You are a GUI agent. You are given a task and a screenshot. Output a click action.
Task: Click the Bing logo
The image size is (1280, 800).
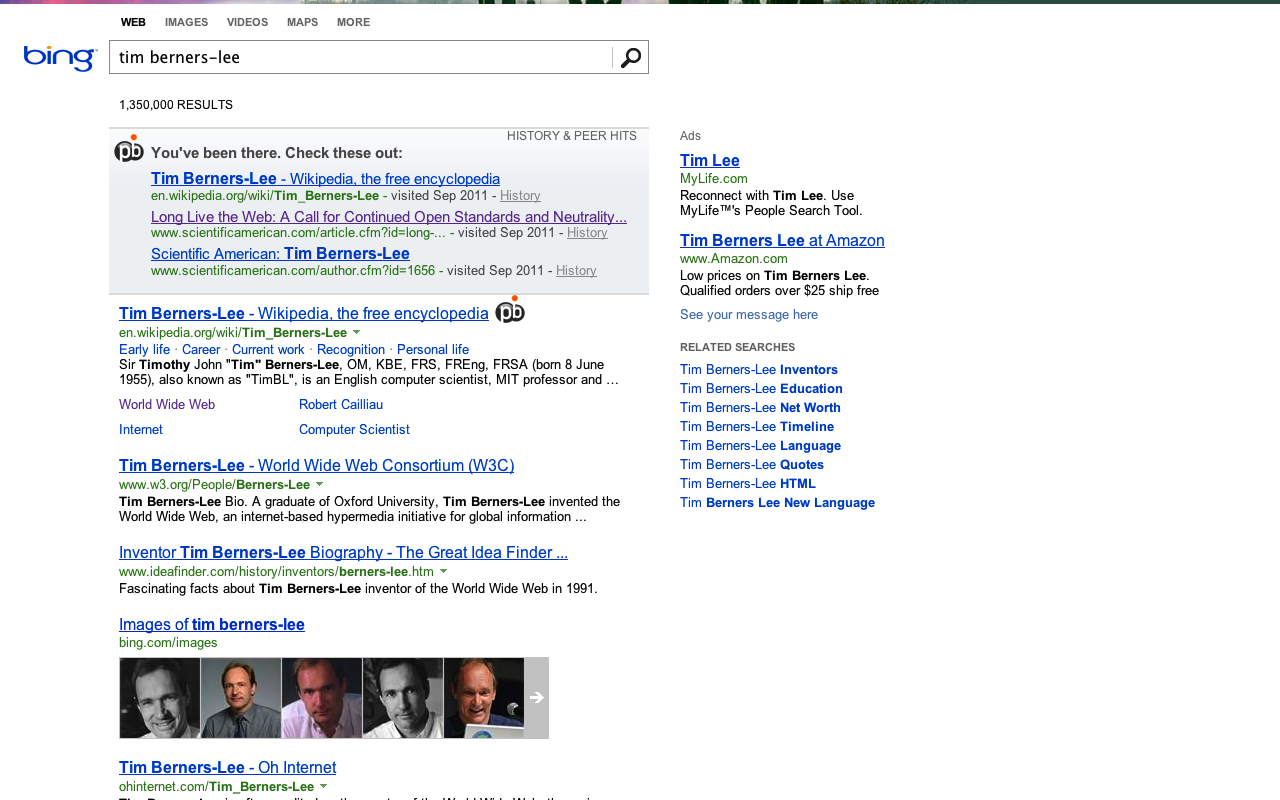click(60, 58)
